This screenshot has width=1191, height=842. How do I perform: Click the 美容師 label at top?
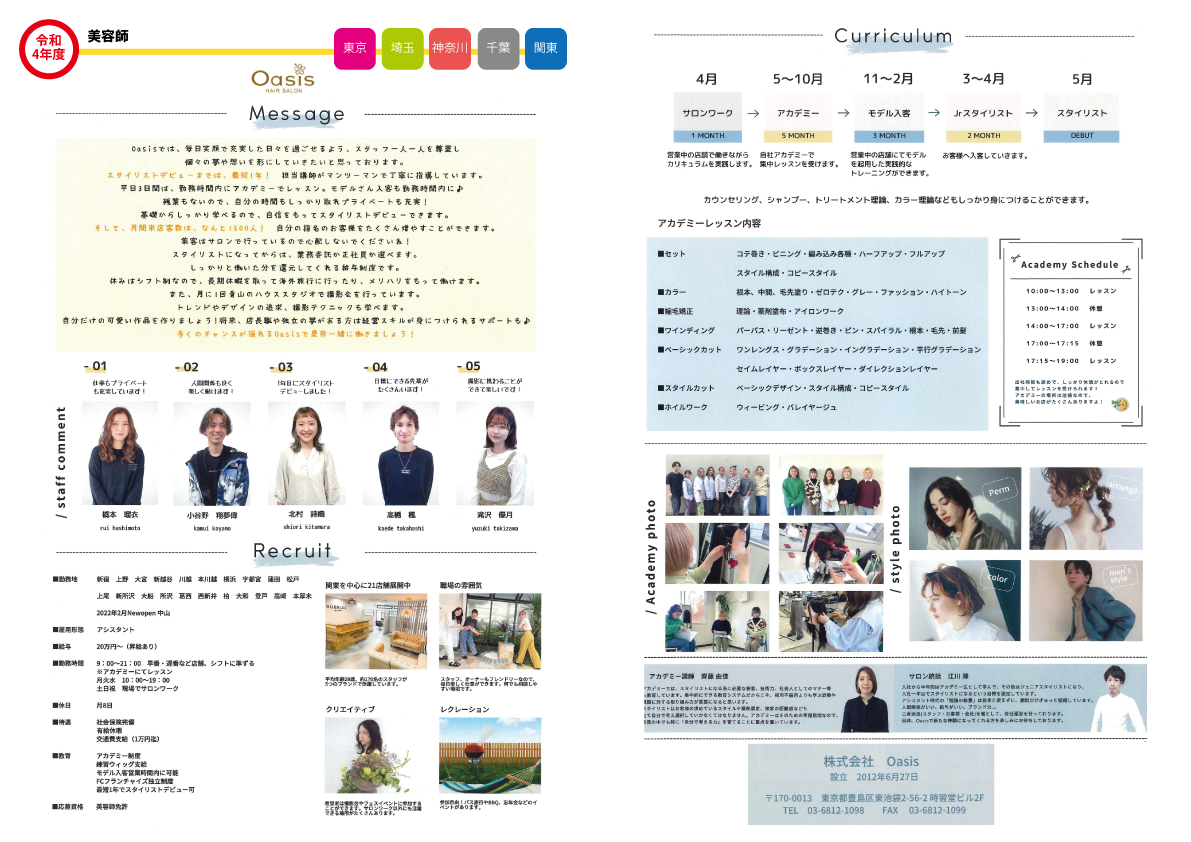click(108, 36)
